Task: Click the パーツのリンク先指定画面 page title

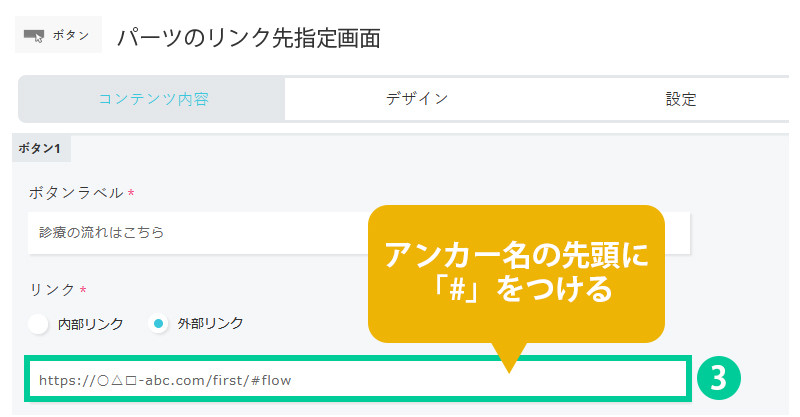Action: (x=248, y=37)
